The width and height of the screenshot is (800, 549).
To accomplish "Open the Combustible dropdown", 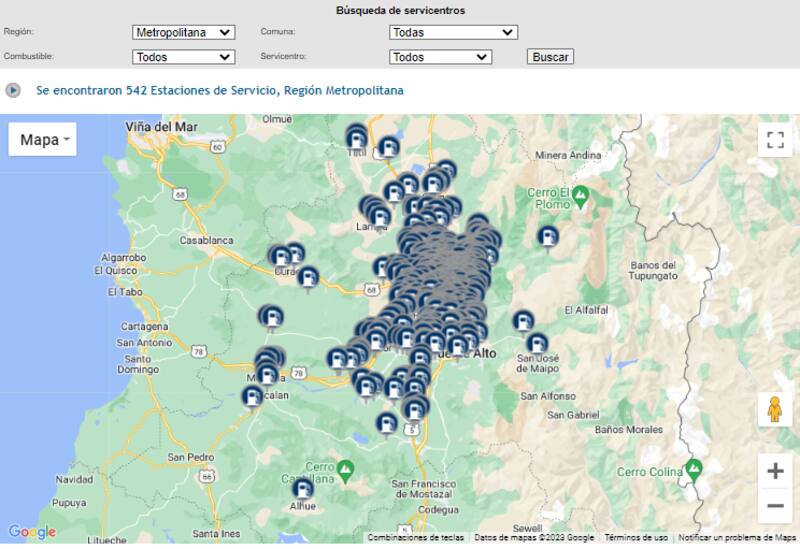I will 183,57.
